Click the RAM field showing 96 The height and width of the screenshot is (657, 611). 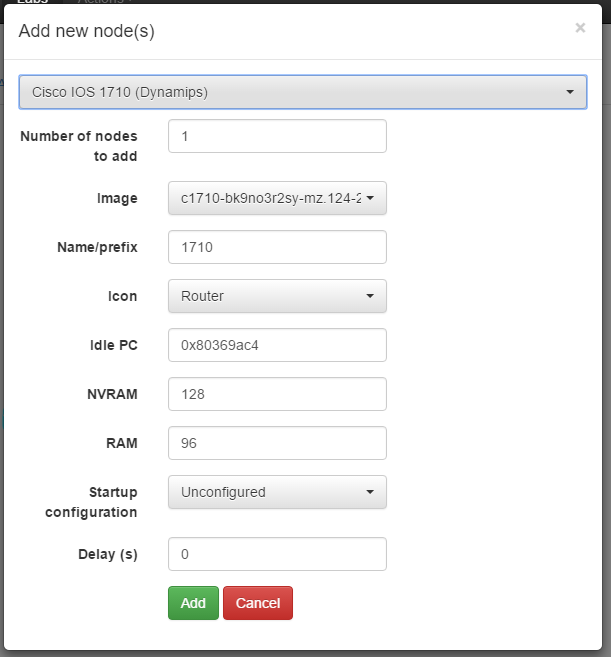(277, 443)
